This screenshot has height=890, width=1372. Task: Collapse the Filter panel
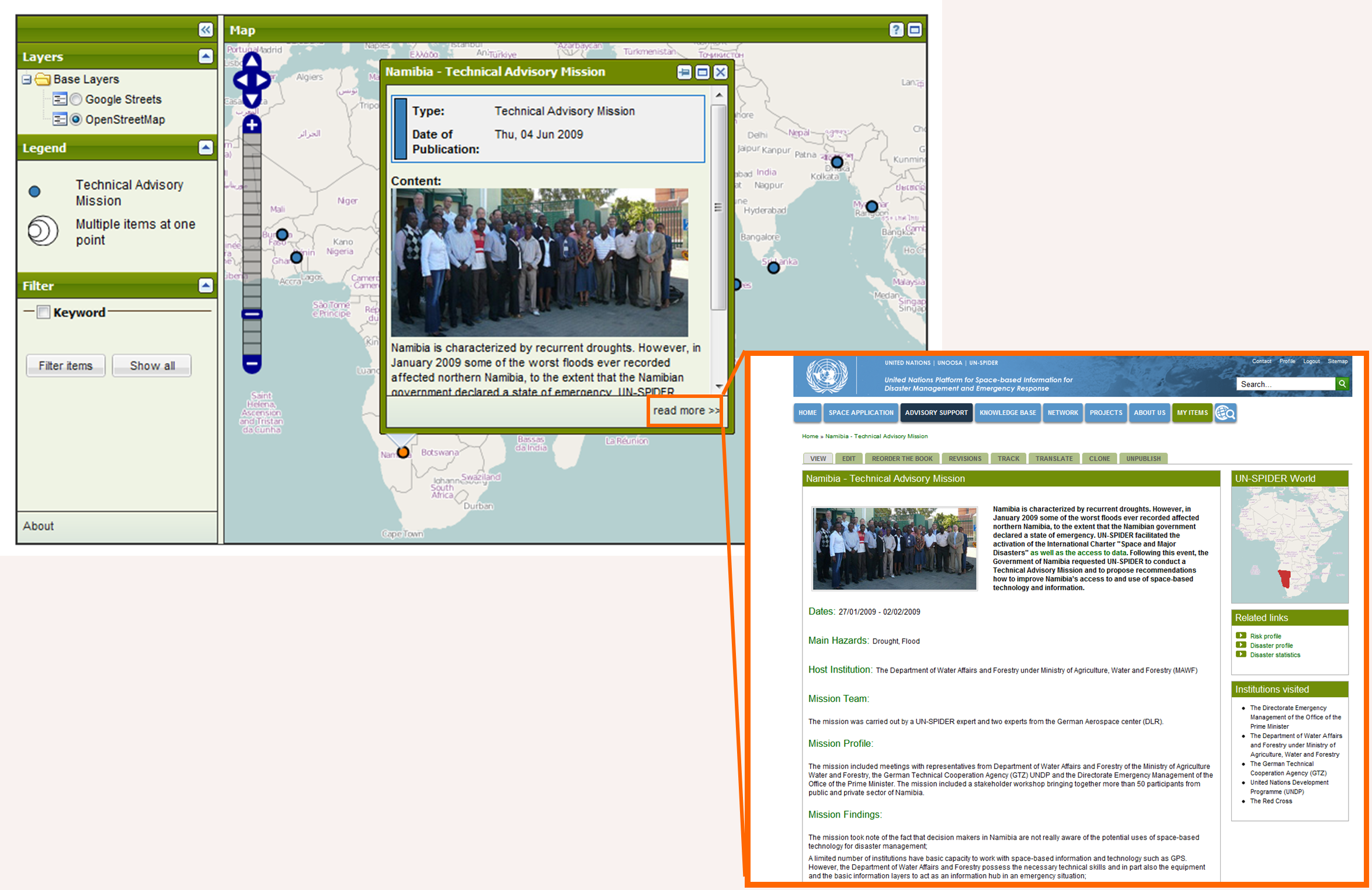tap(206, 285)
